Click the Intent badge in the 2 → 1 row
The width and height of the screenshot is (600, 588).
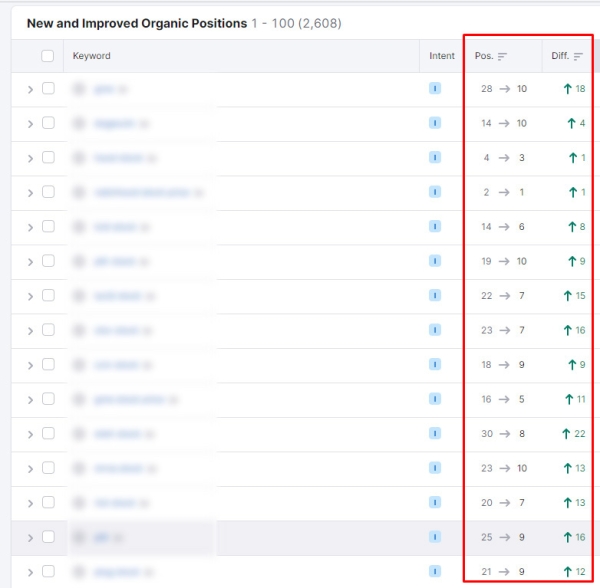435,192
